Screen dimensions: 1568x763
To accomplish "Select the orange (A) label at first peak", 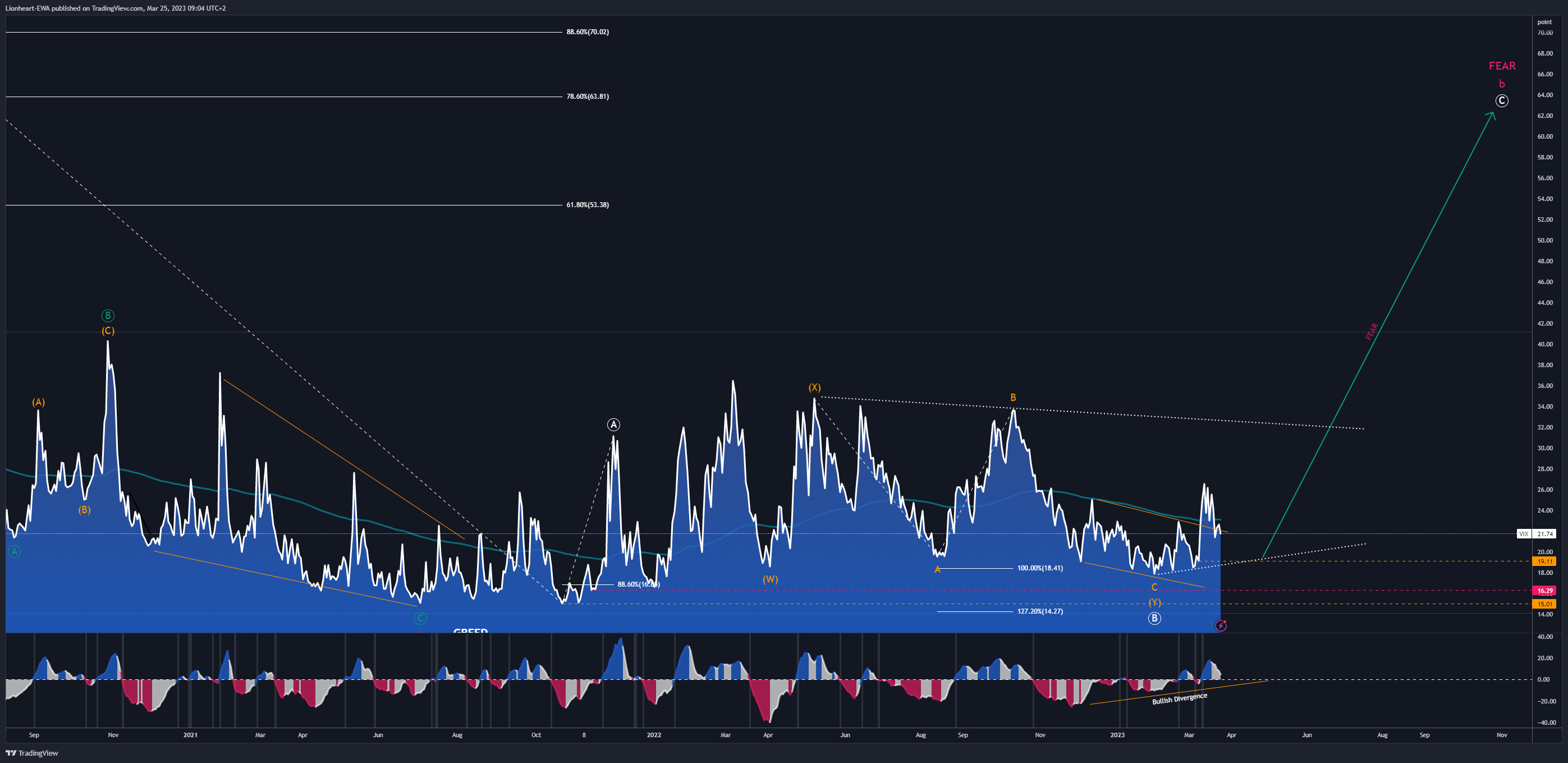I will coord(38,402).
